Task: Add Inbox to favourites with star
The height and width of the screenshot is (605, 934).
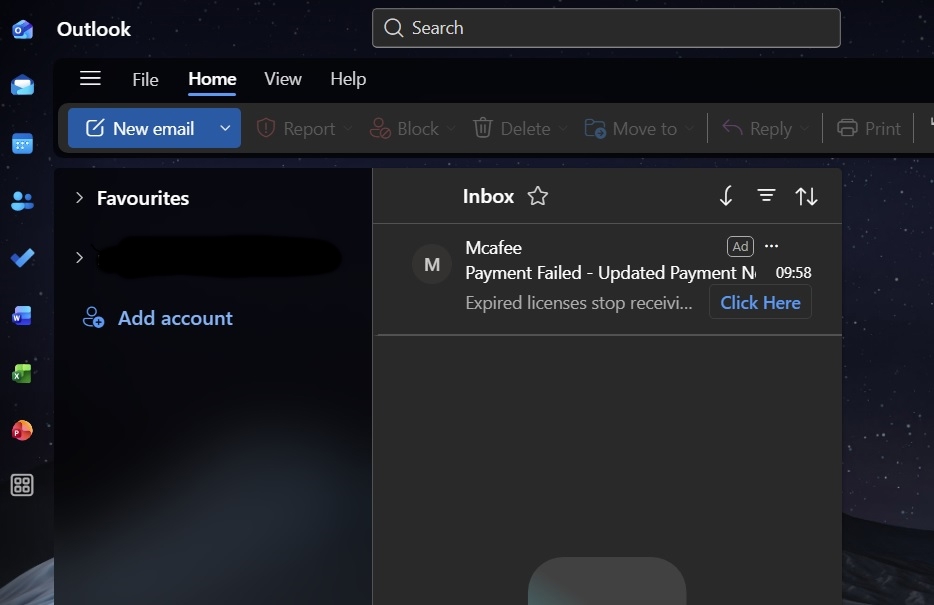Action: [x=537, y=196]
